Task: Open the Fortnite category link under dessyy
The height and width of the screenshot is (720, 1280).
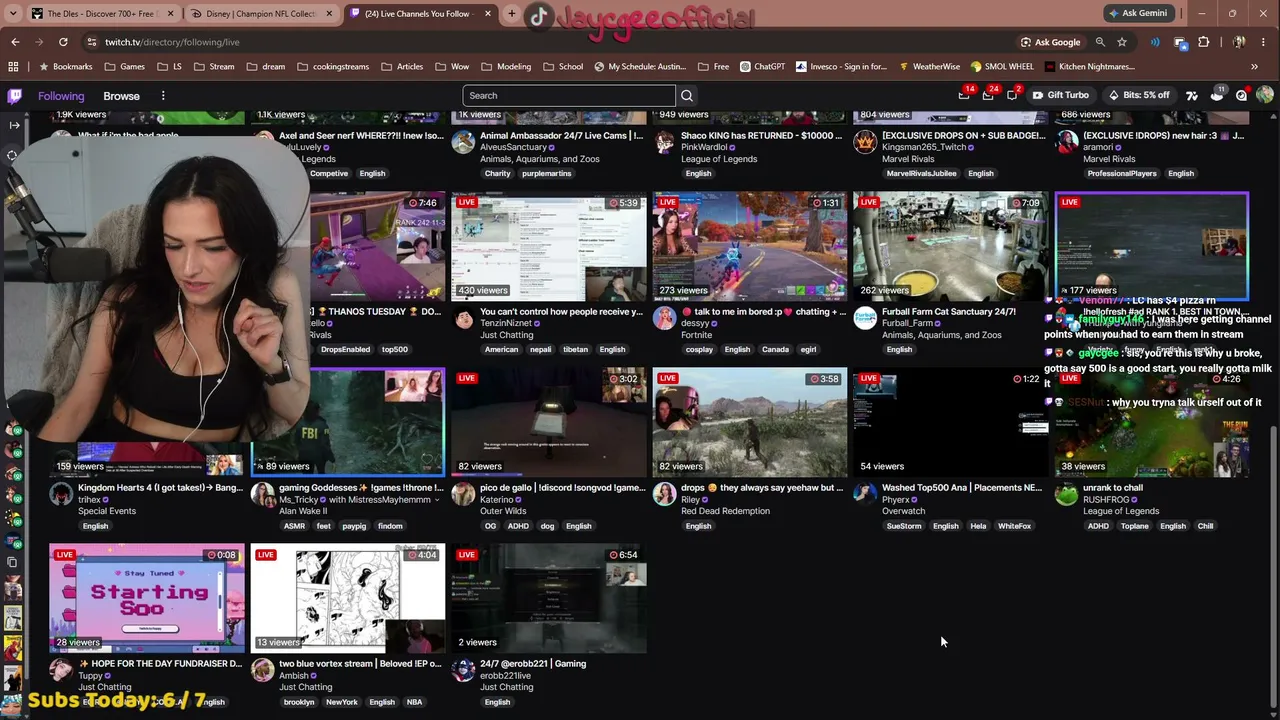Action: click(696, 335)
